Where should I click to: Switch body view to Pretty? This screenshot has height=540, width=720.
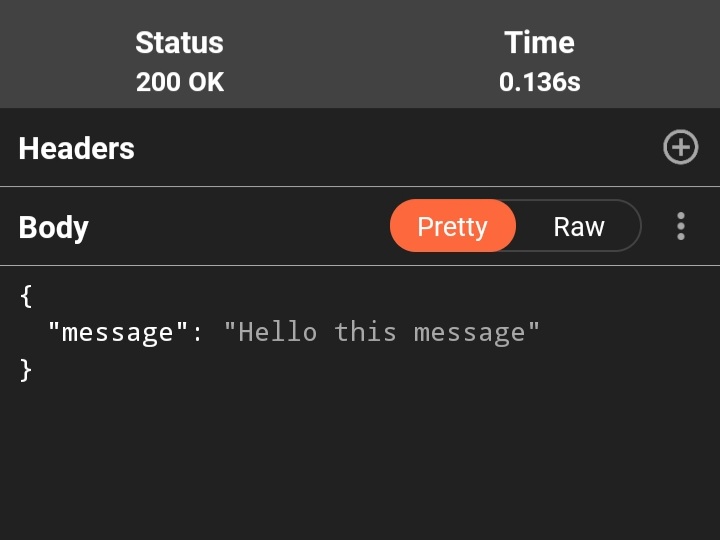click(x=453, y=226)
